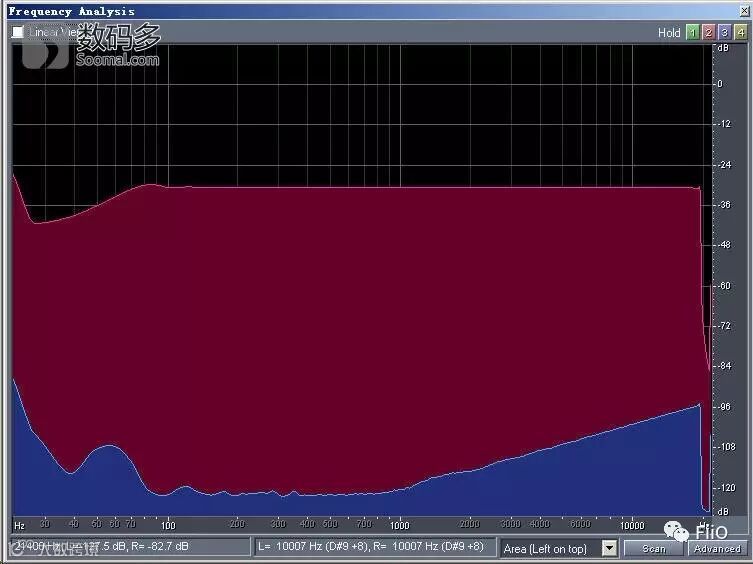The width and height of the screenshot is (753, 564).
Task: Close the Frequency Analysis window
Action: pyautogui.click(x=746, y=11)
